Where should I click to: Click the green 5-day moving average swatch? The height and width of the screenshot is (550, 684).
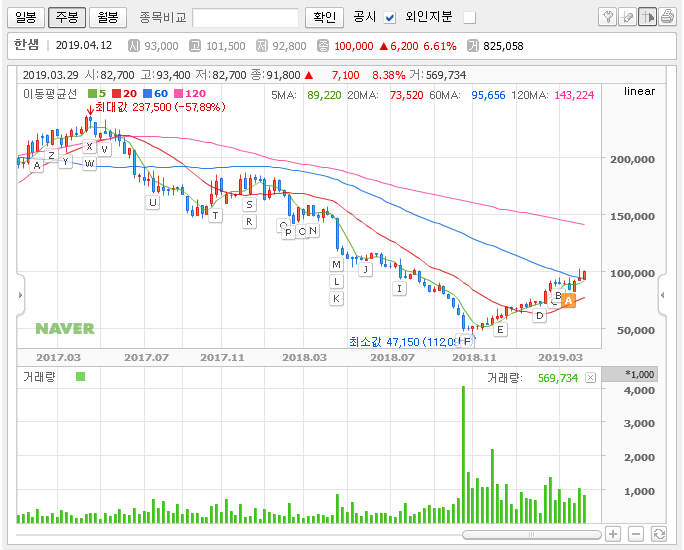(x=92, y=93)
